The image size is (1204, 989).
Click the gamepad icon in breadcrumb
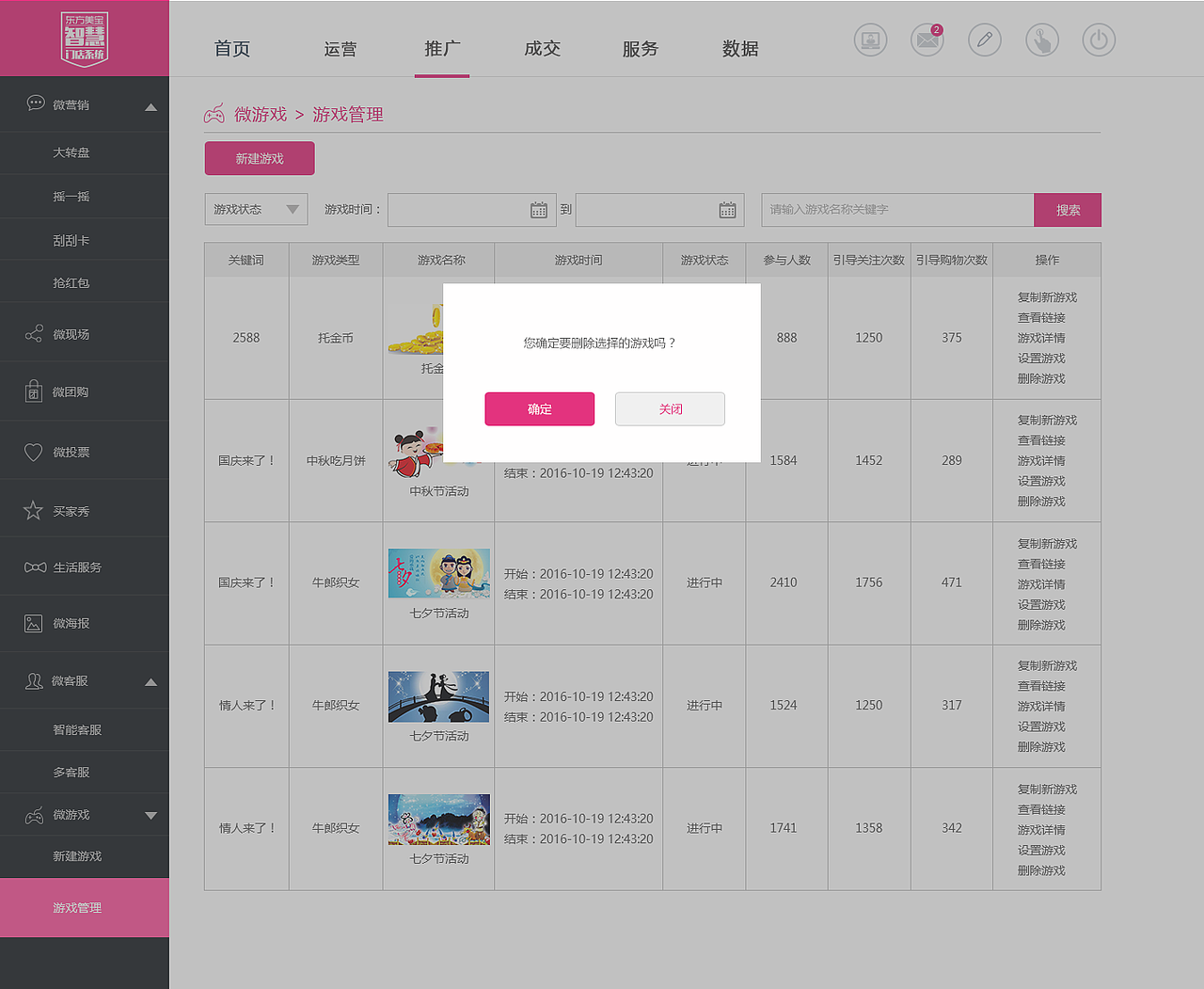214,114
